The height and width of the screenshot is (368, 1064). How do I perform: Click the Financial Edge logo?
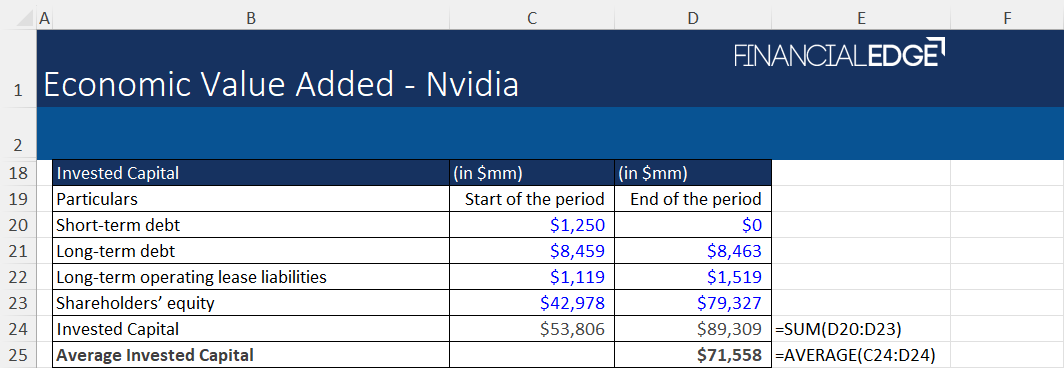(840, 53)
